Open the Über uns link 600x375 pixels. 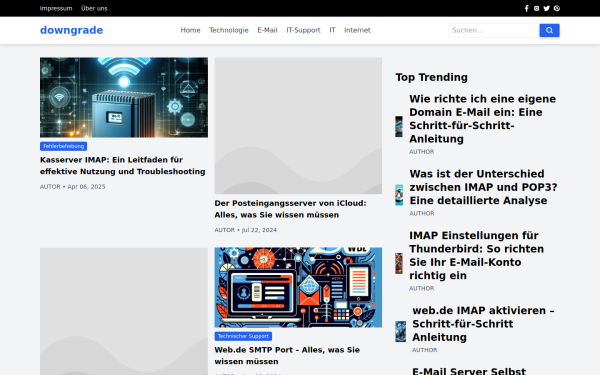click(x=94, y=8)
